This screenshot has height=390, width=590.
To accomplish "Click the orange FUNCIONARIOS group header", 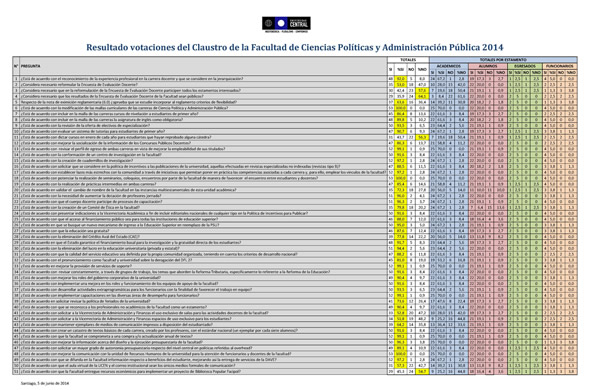I will click(x=560, y=66).
